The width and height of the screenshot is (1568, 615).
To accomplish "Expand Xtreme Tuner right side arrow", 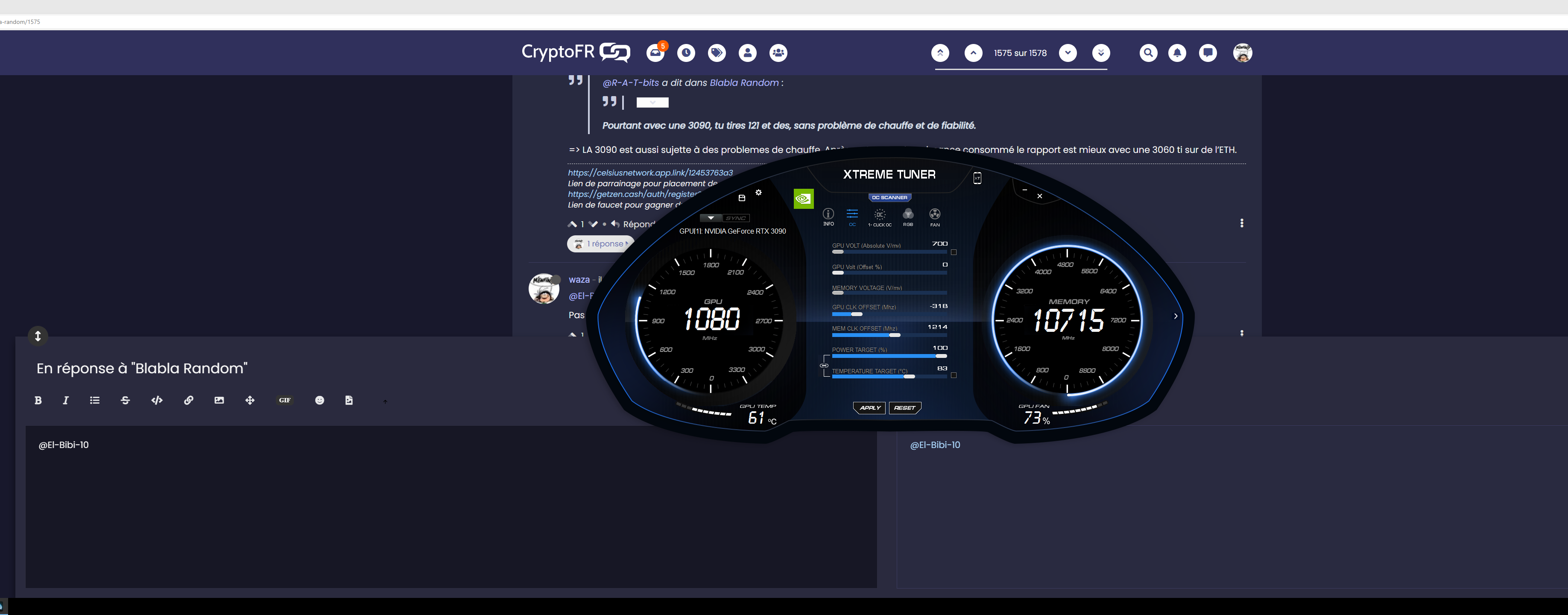I will click(1176, 316).
